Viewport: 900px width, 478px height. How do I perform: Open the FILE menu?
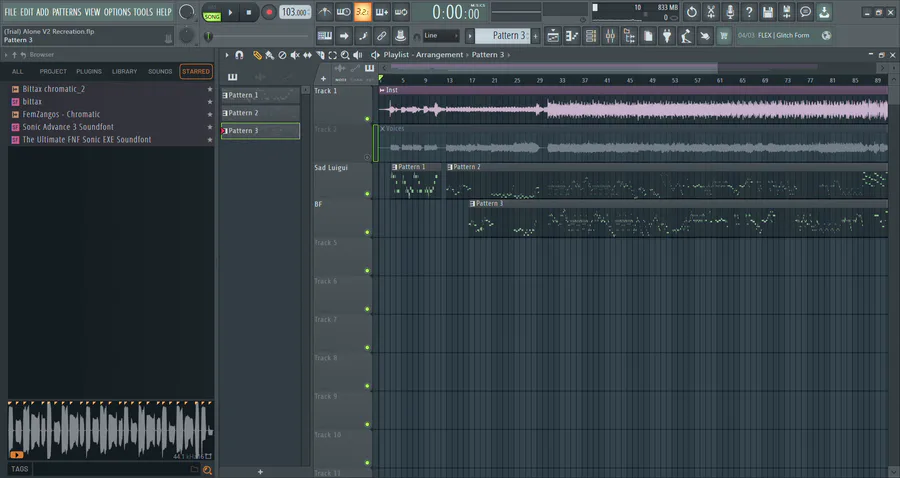(x=10, y=12)
